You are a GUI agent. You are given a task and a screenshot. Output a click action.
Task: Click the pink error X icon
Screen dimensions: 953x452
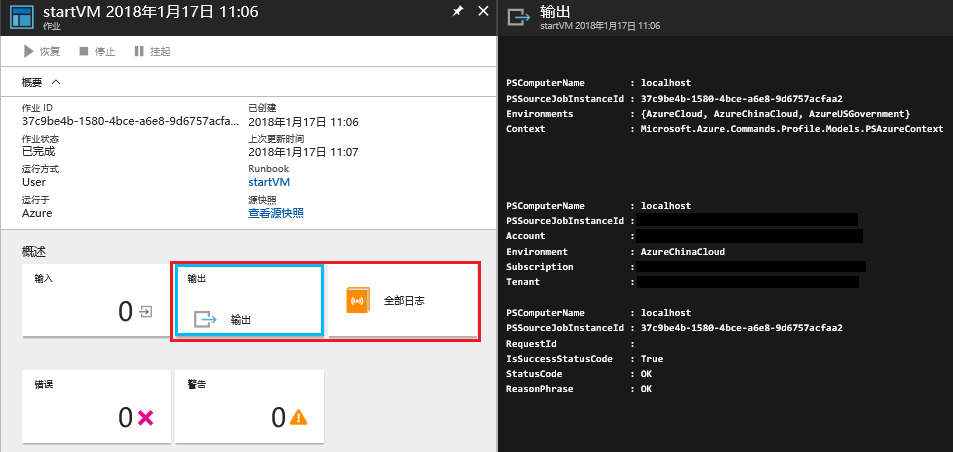pyautogui.click(x=146, y=418)
